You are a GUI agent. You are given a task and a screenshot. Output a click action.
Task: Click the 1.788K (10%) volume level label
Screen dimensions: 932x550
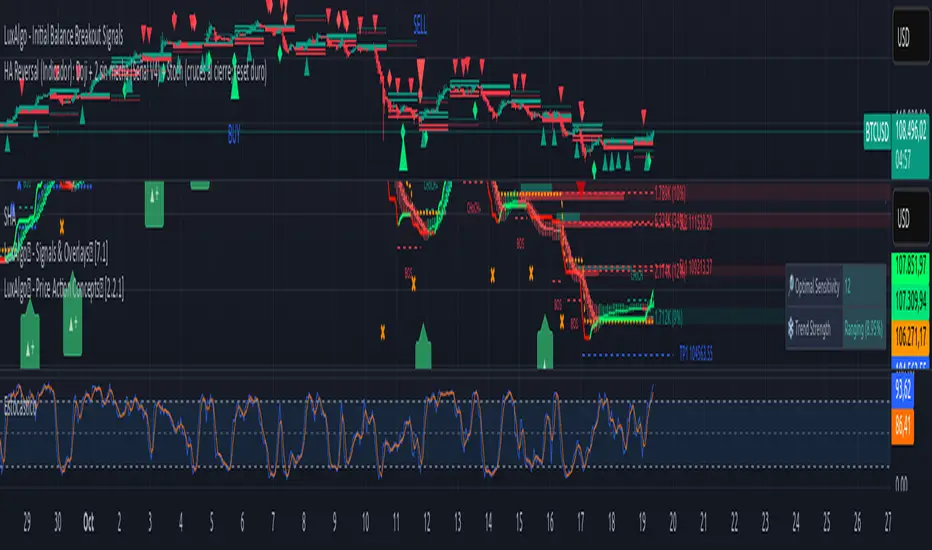[670, 193]
